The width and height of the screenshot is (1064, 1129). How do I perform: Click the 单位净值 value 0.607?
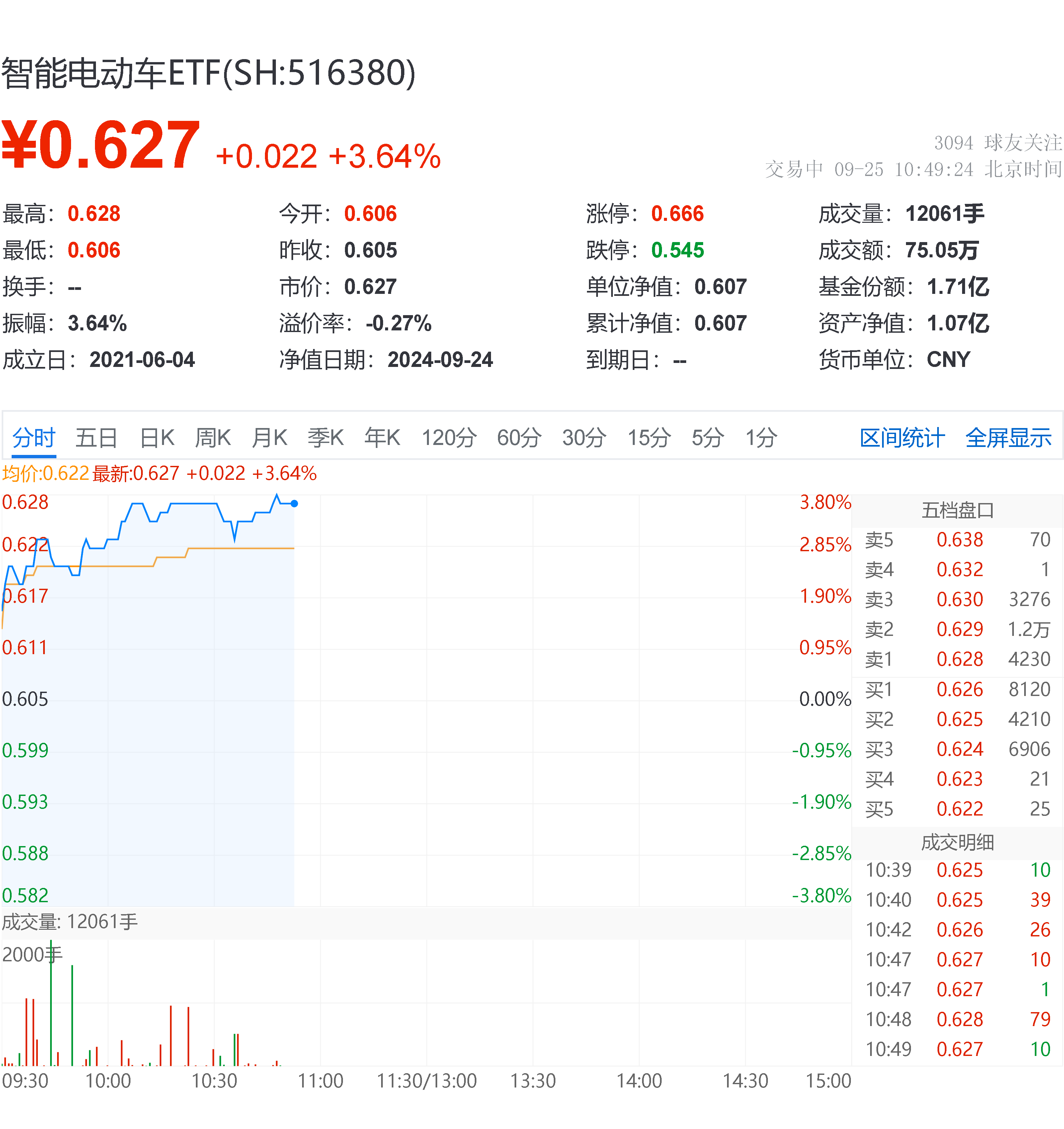pyautogui.click(x=720, y=287)
